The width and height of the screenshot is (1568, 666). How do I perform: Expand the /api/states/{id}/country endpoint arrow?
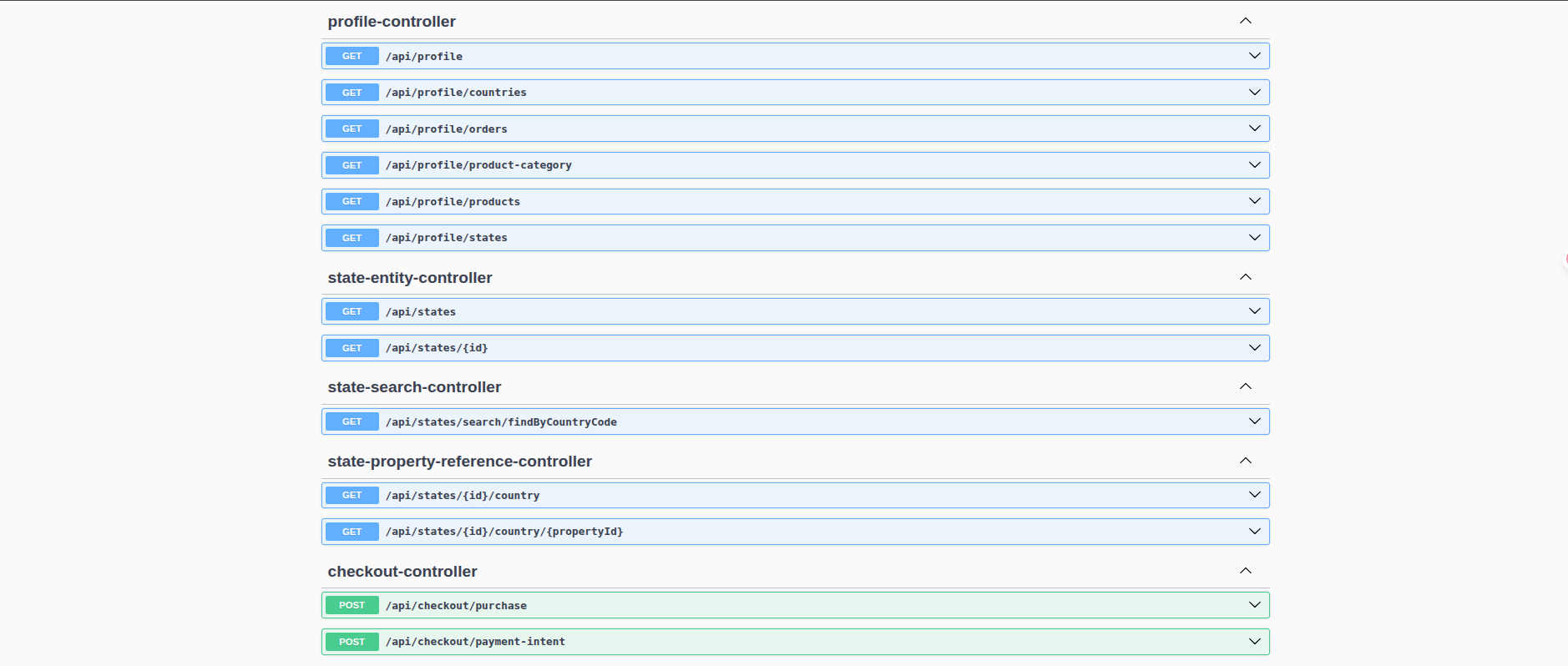tap(1254, 495)
